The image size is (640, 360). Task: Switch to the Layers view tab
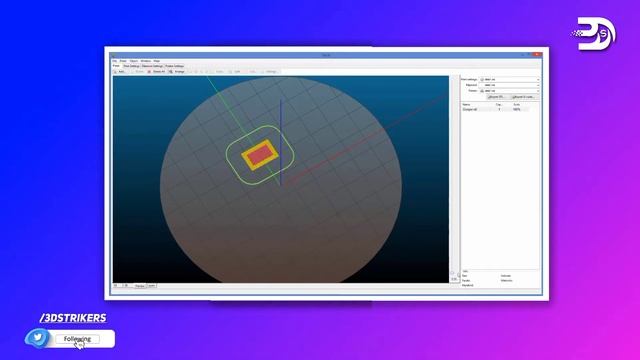pos(151,286)
